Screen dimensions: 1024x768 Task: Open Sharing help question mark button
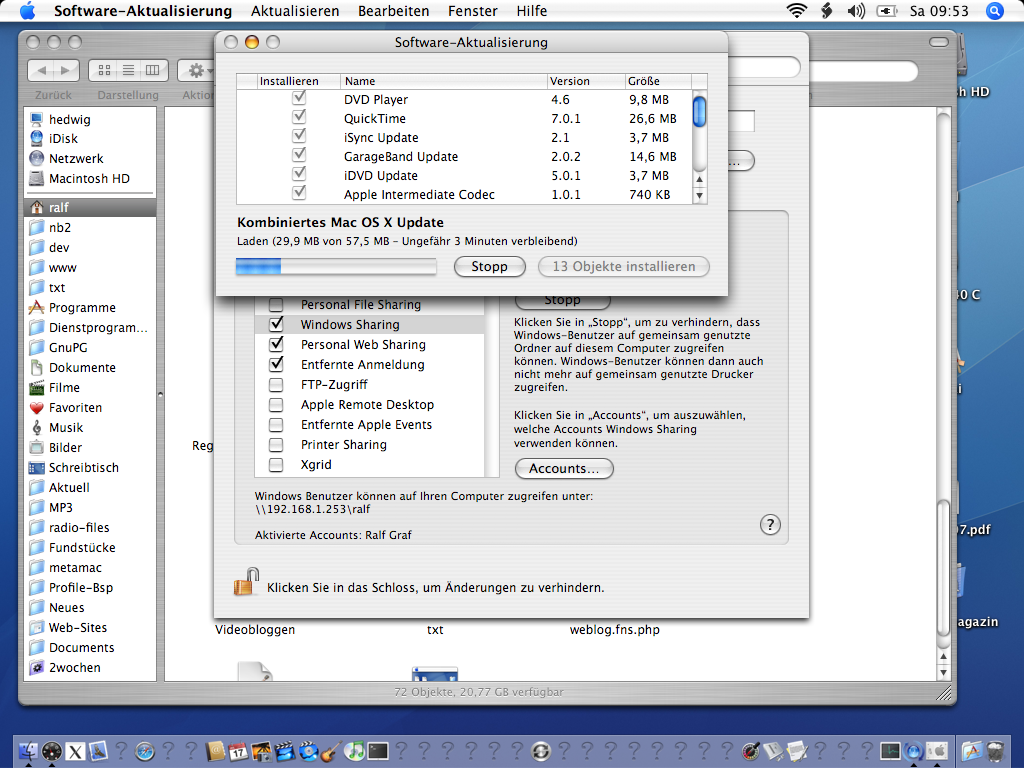pos(771,524)
